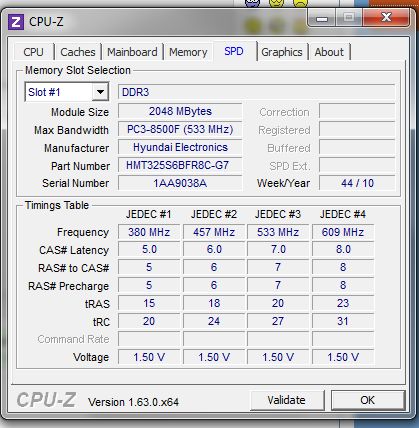
Task: Click tRAS value 15
Action: tap(149, 303)
